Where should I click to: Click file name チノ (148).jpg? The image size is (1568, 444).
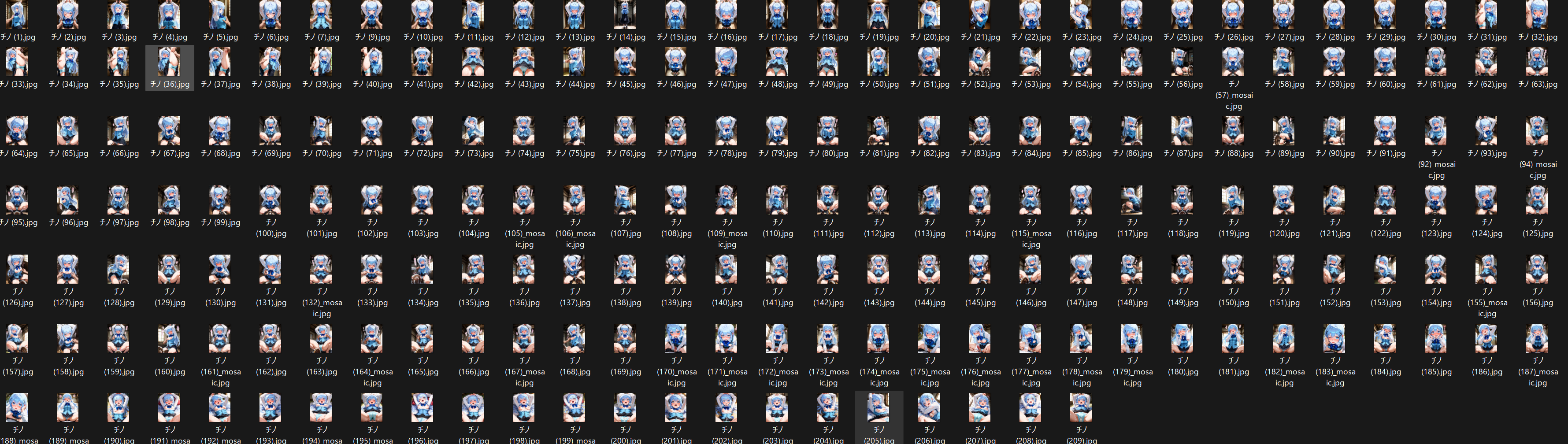pyautogui.click(x=1132, y=297)
